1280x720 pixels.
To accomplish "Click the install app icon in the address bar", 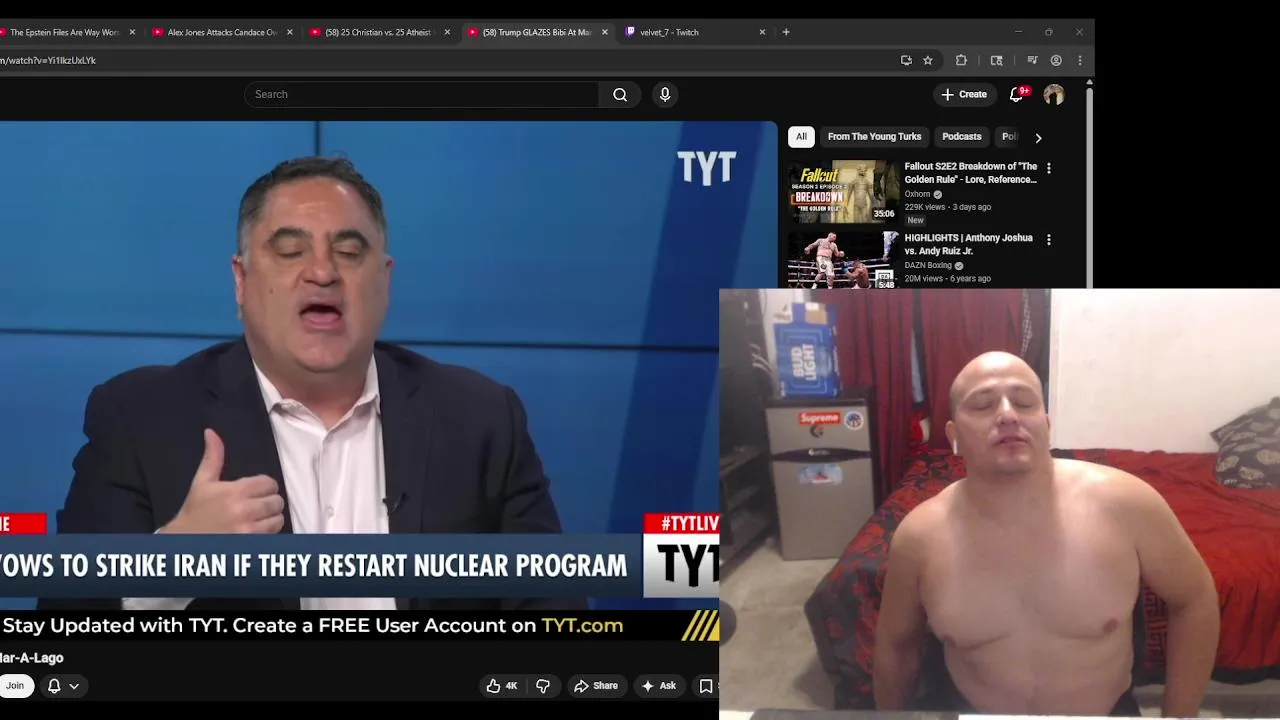I will [906, 60].
